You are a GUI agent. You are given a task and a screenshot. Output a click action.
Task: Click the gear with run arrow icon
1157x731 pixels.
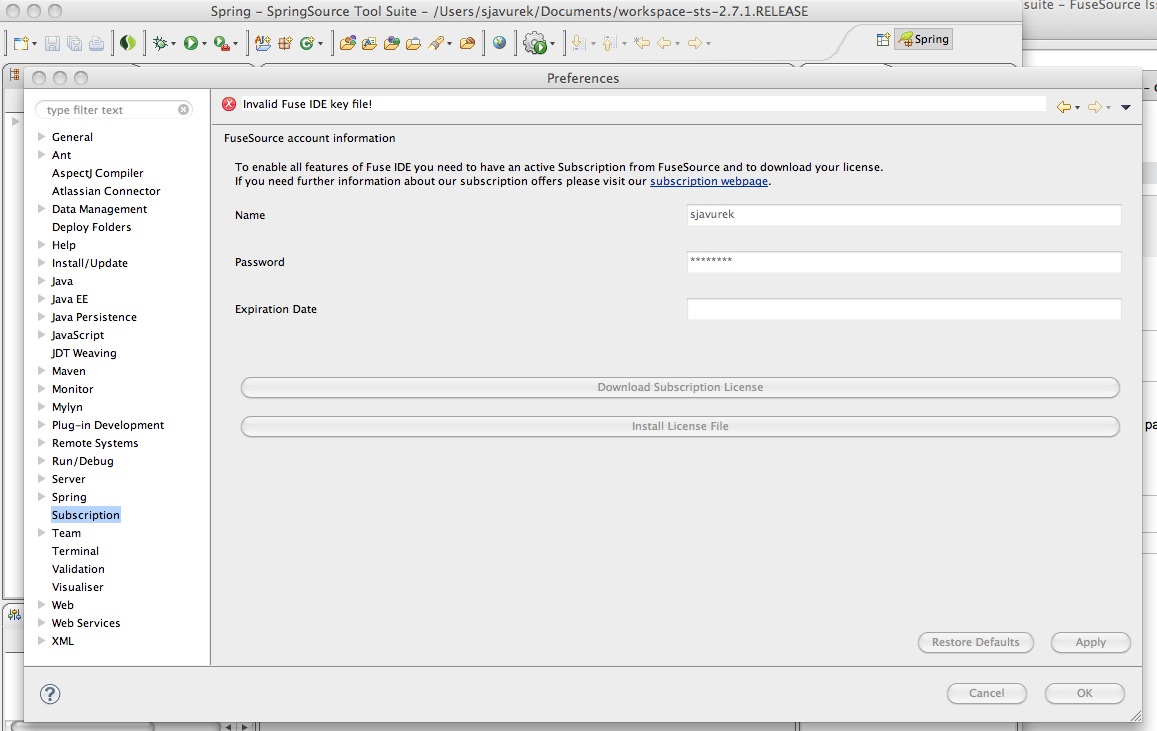tap(535, 44)
